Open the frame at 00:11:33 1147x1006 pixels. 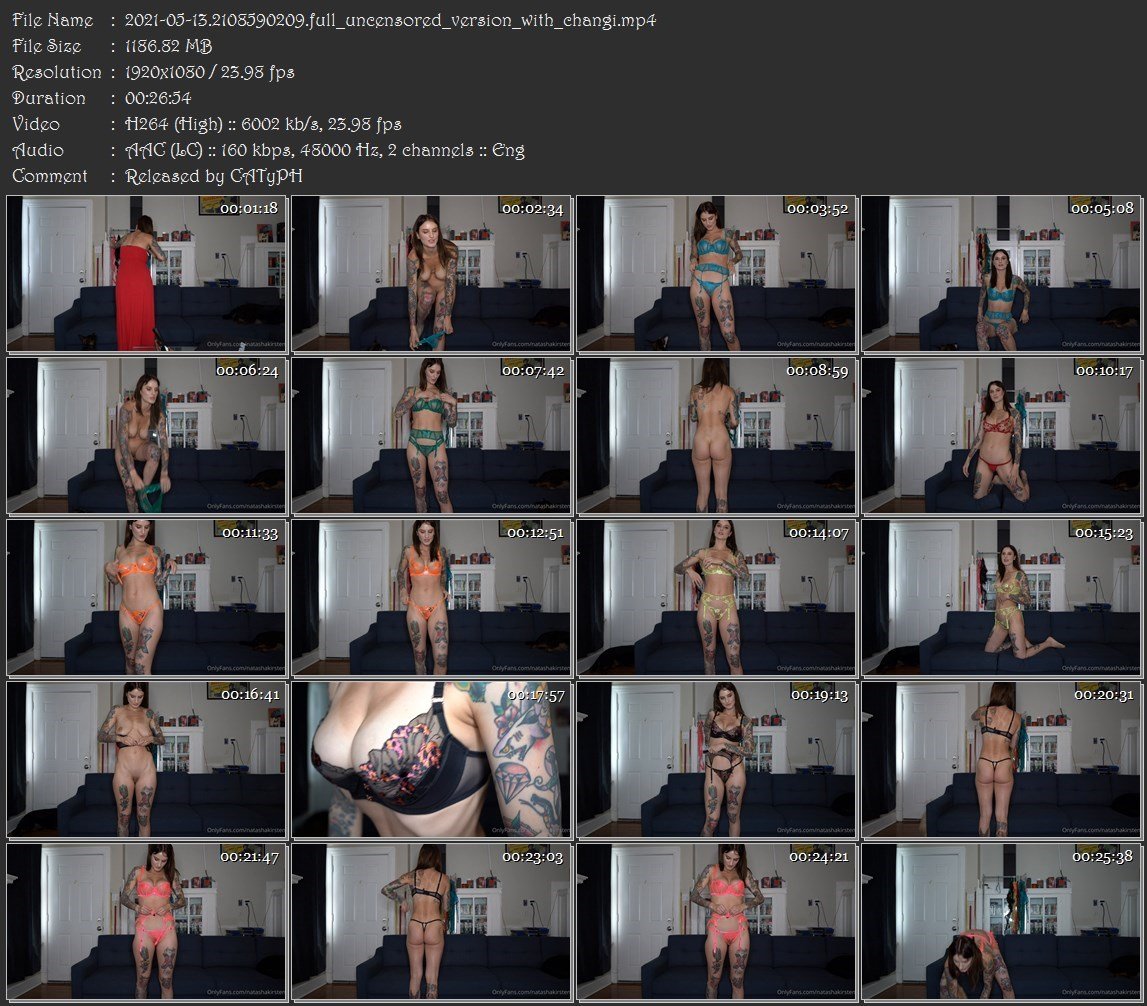click(x=147, y=597)
